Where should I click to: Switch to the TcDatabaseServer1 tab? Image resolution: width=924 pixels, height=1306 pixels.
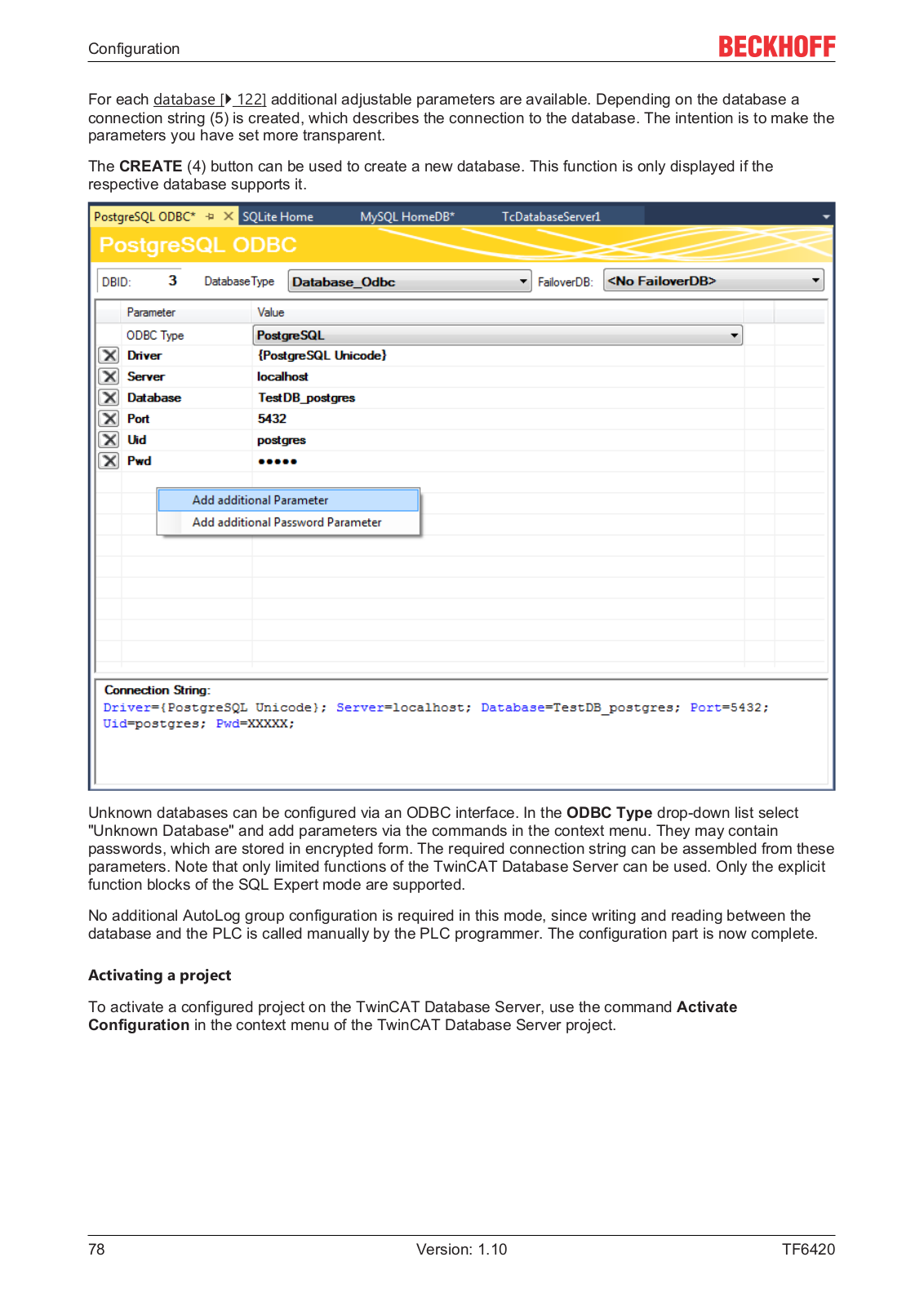click(x=551, y=216)
